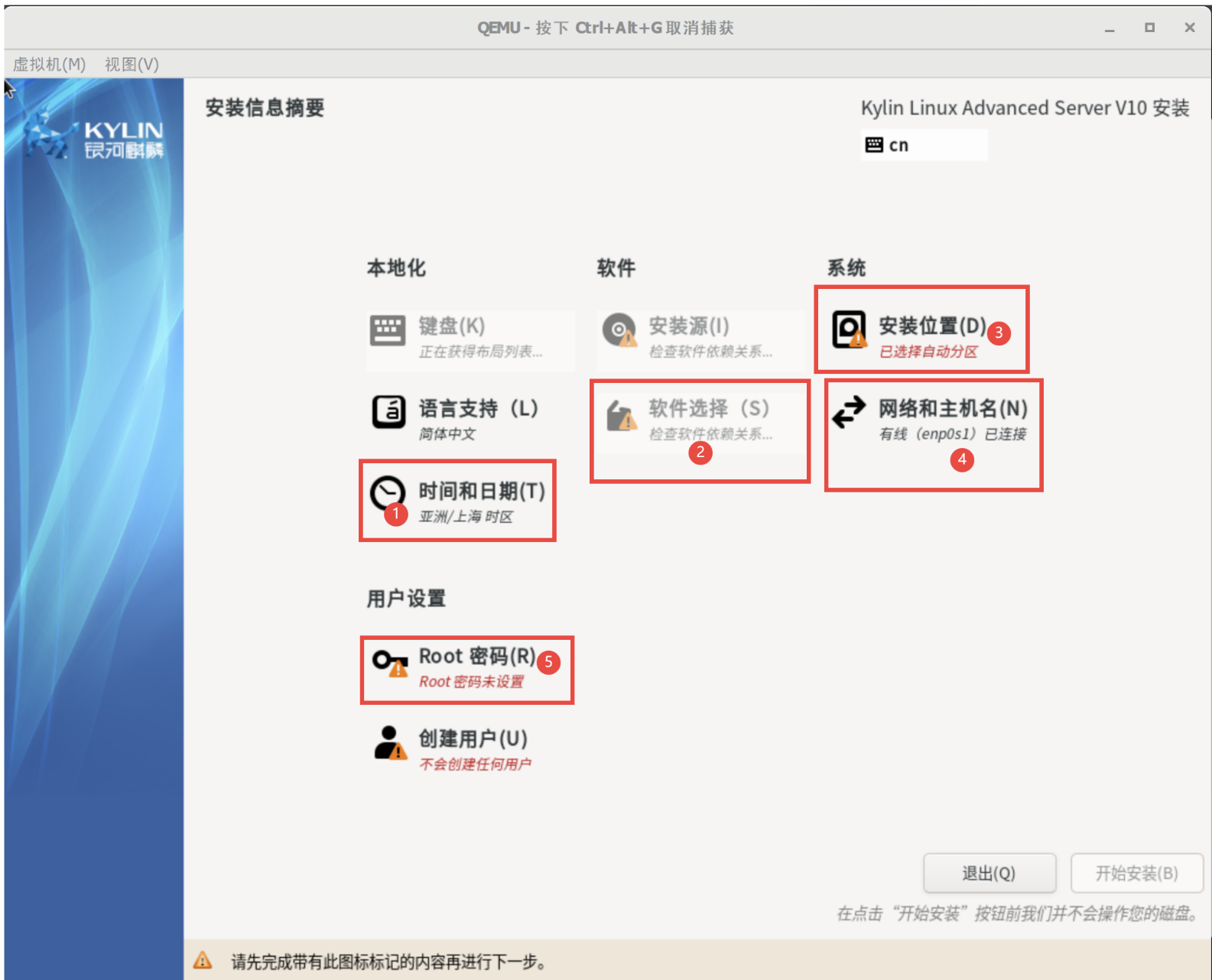Screen dimensions: 1212x980
Task: Click the 开始安装(B) button
Action: point(1137,873)
